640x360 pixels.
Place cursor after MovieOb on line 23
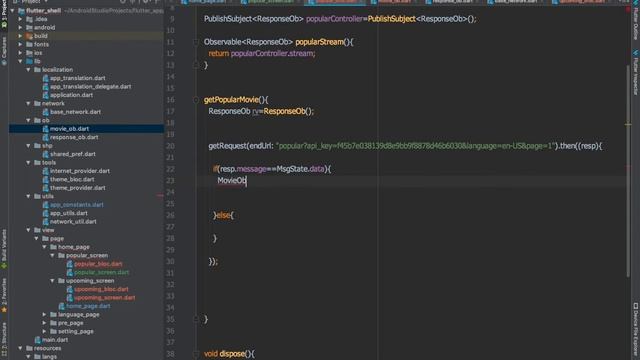[x=247, y=180]
